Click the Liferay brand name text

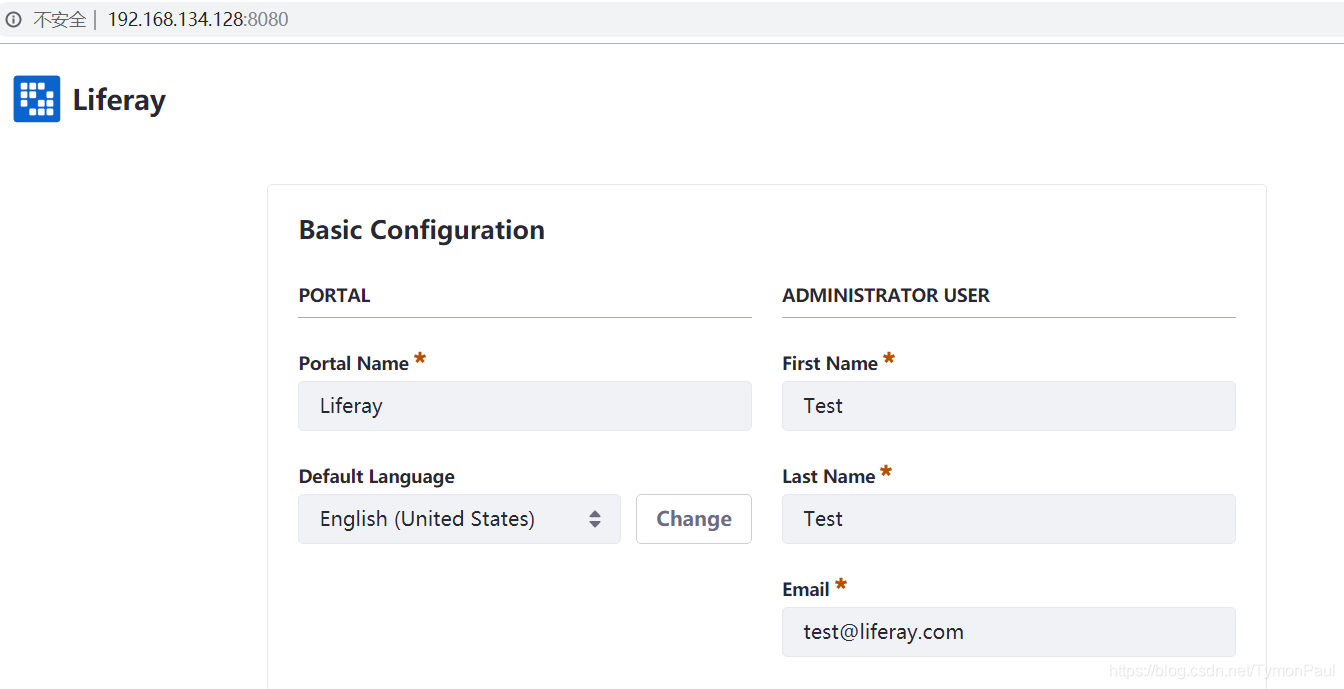point(119,100)
